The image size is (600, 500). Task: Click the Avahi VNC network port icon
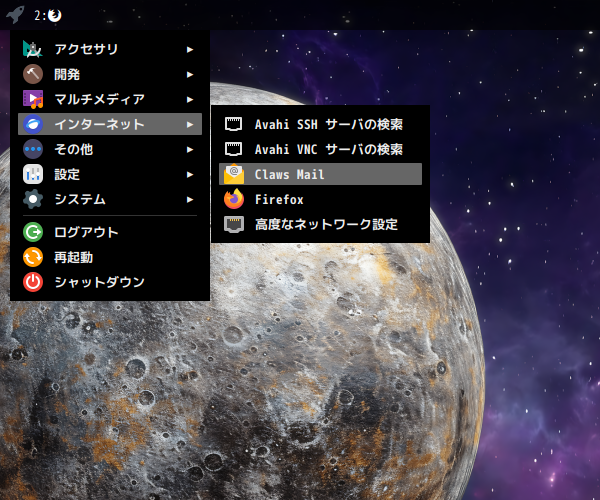233,149
